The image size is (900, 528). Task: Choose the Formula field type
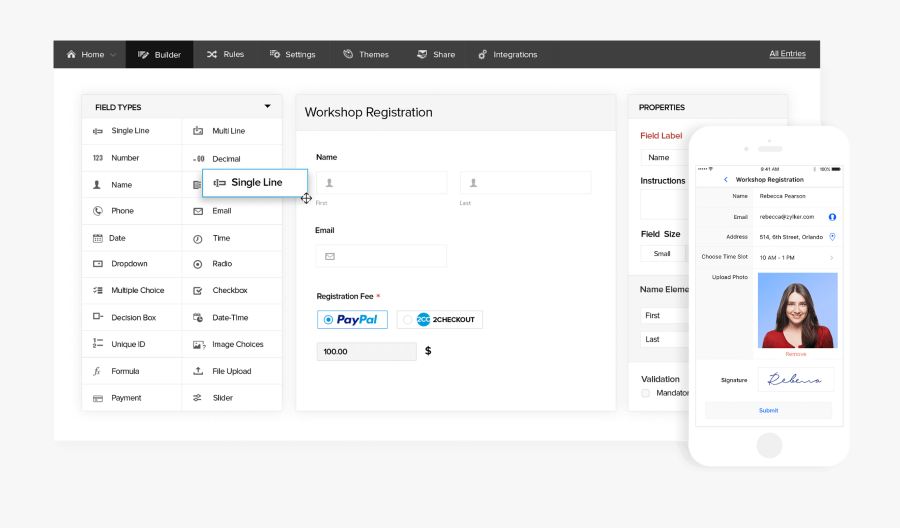(124, 371)
